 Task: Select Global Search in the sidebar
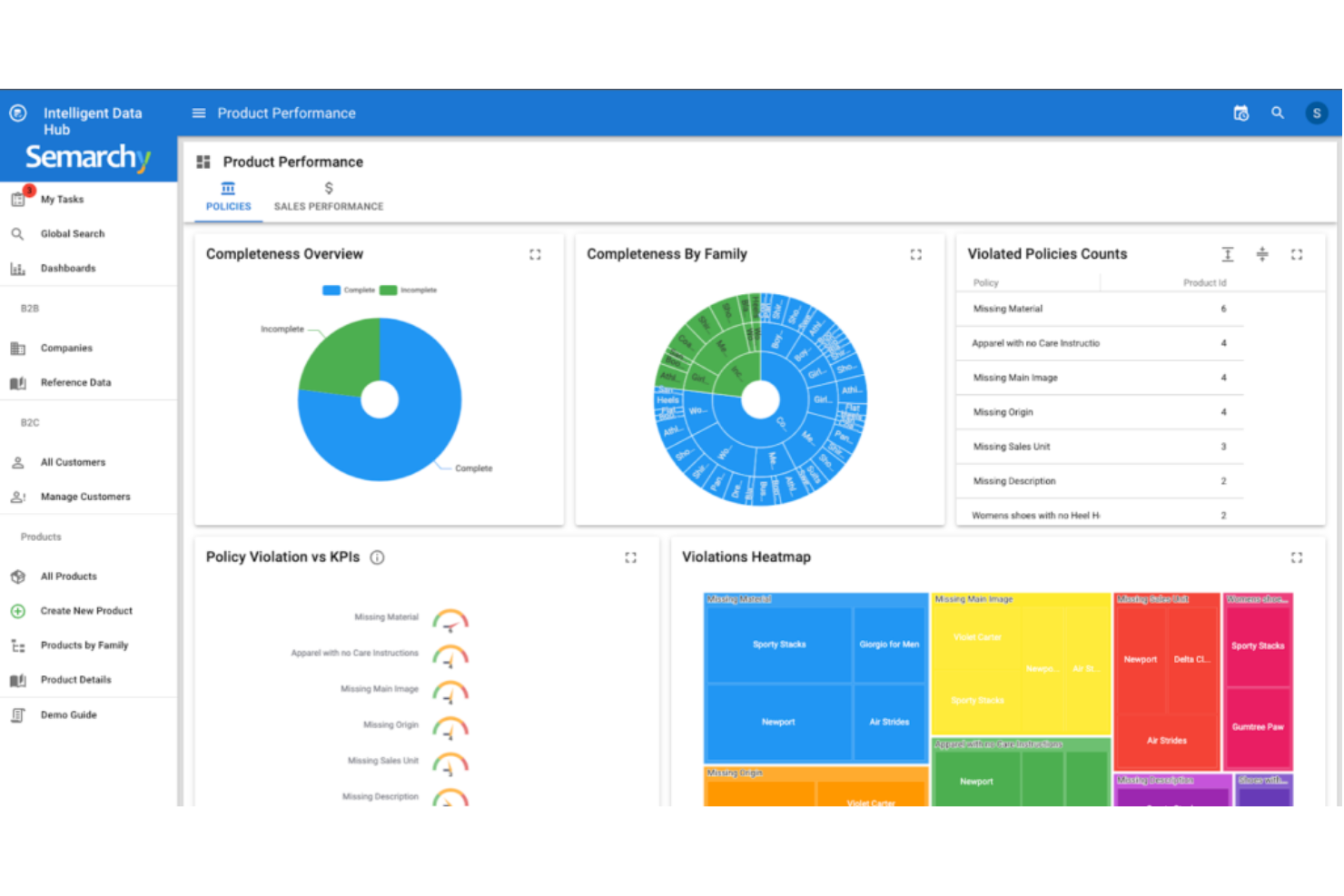[x=72, y=233]
